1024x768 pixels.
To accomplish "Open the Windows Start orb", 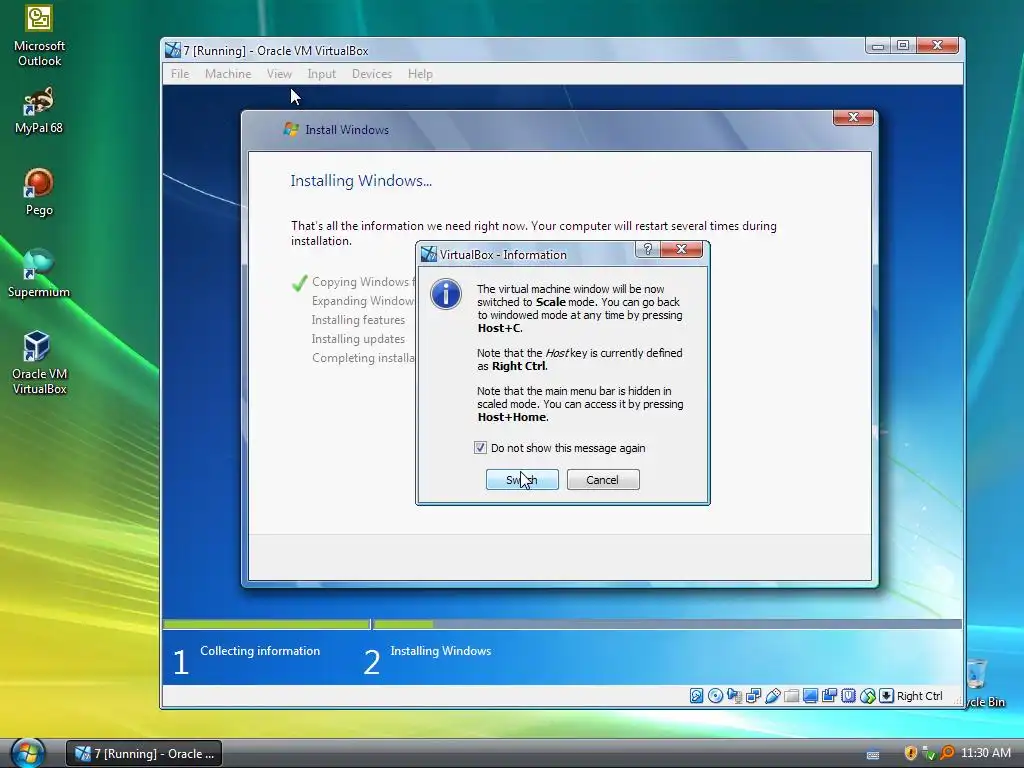I will coord(27,752).
